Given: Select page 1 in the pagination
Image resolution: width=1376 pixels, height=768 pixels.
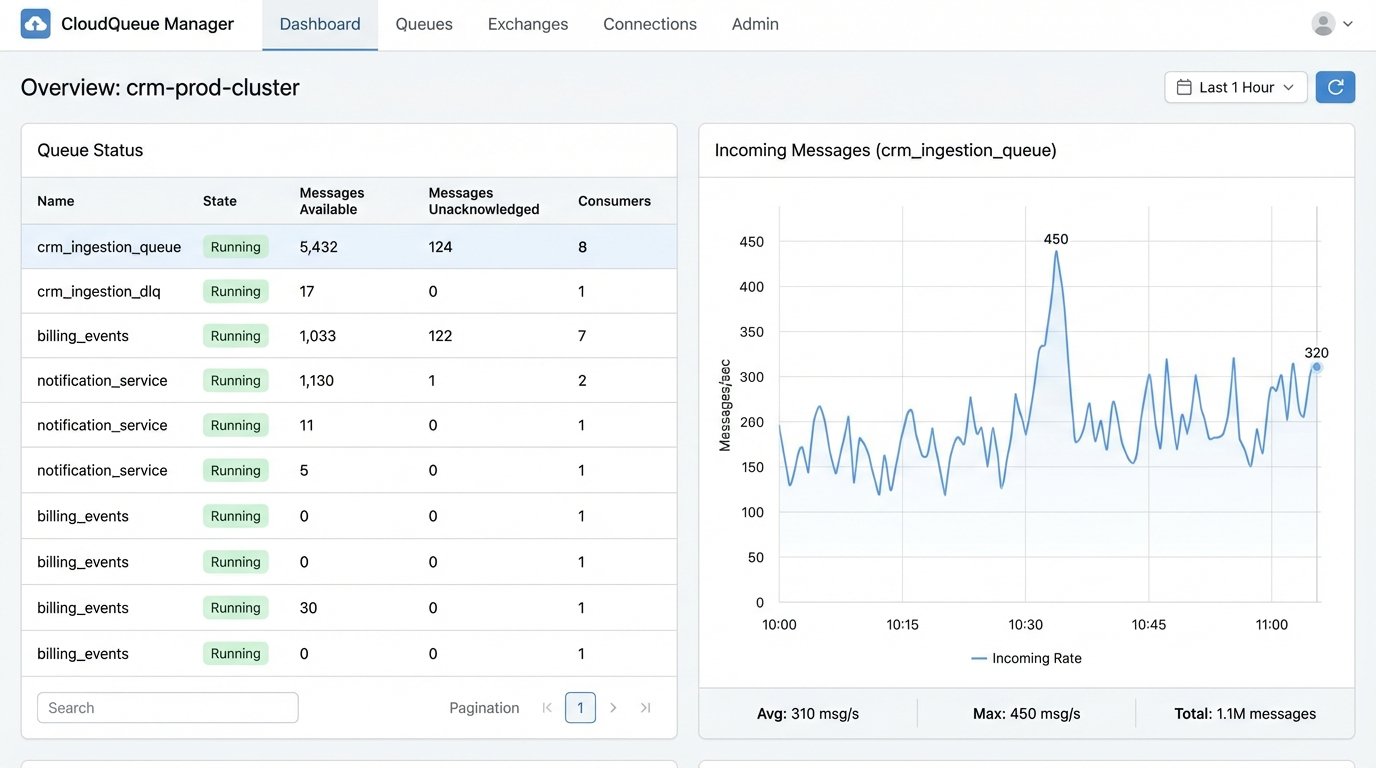Looking at the screenshot, I should pos(580,707).
